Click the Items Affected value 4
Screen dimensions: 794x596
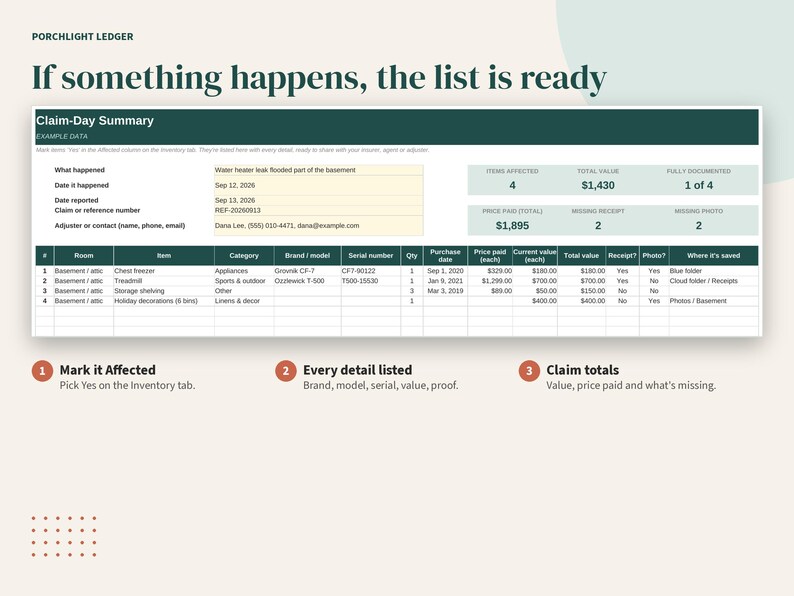pyautogui.click(x=512, y=185)
